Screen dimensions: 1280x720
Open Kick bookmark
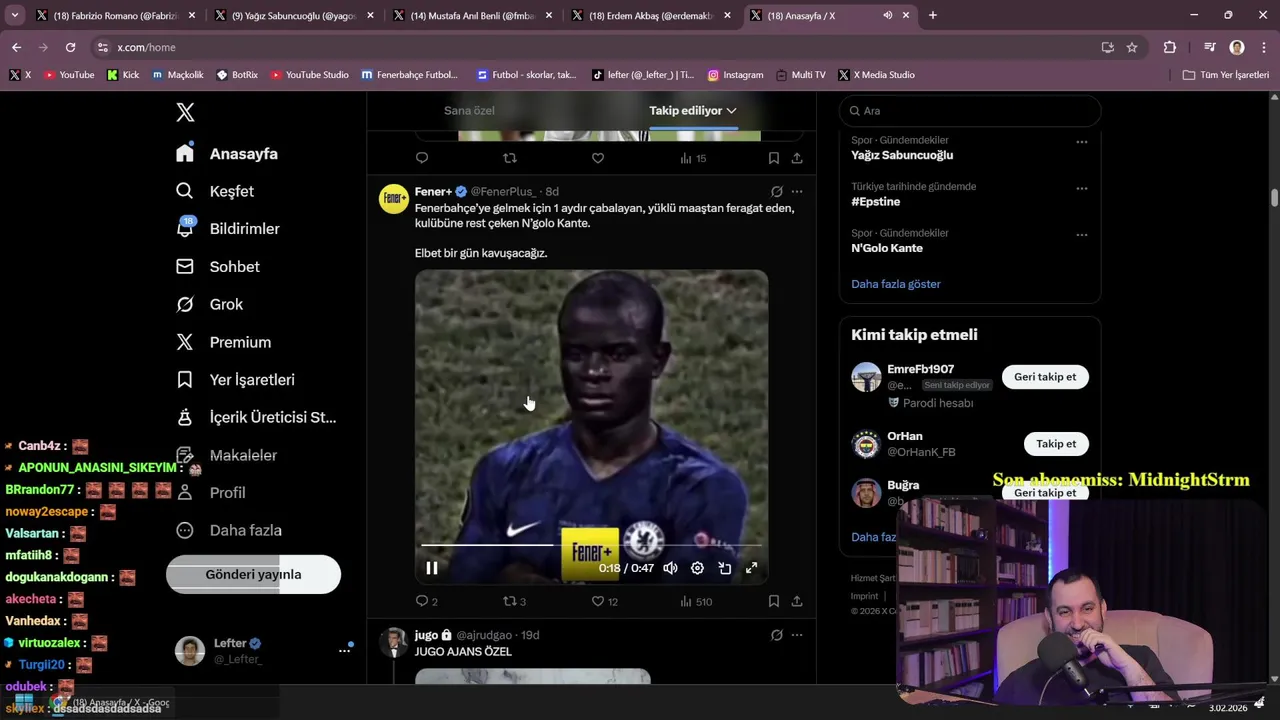(123, 75)
